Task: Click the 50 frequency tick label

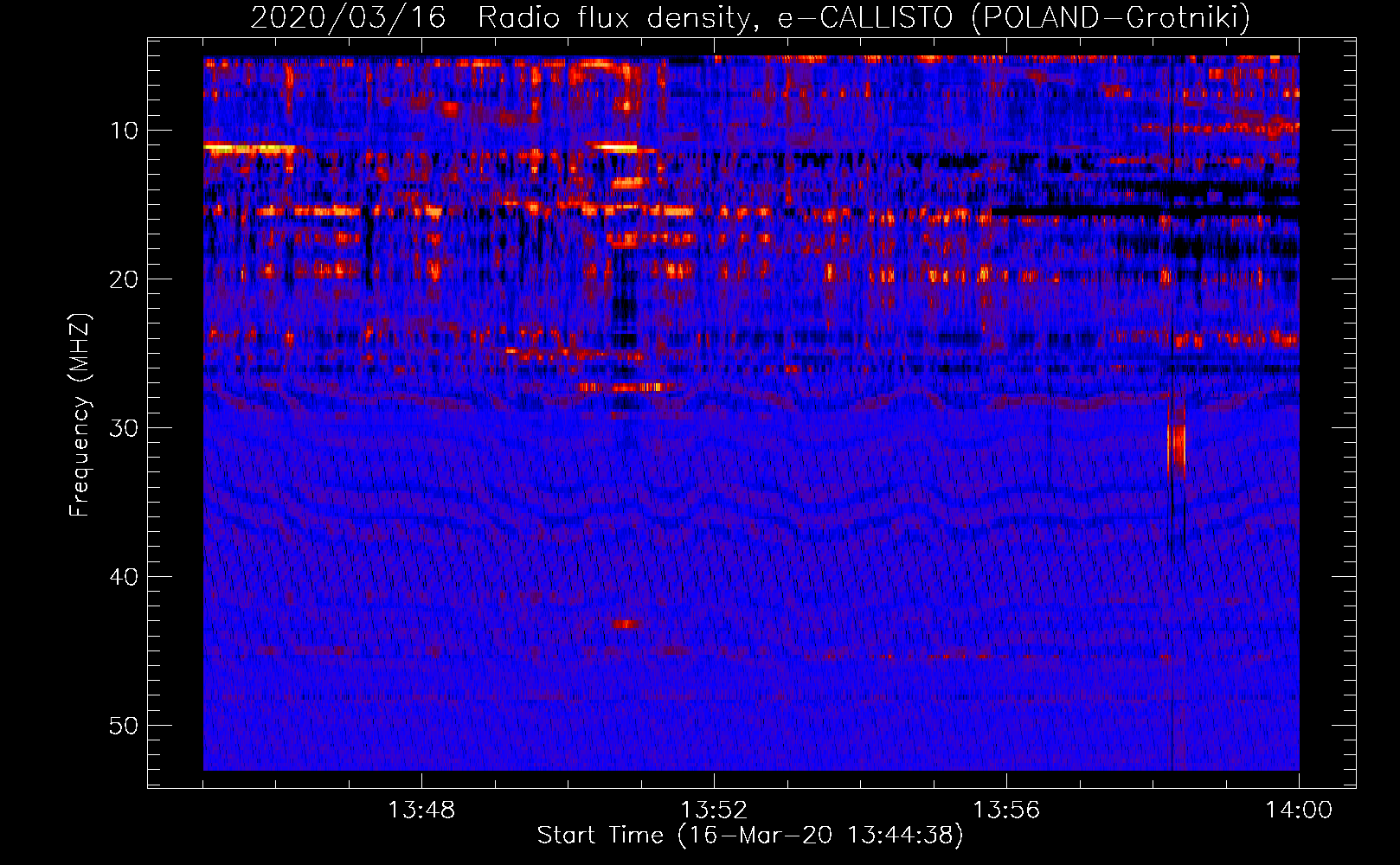Action: 125,726
